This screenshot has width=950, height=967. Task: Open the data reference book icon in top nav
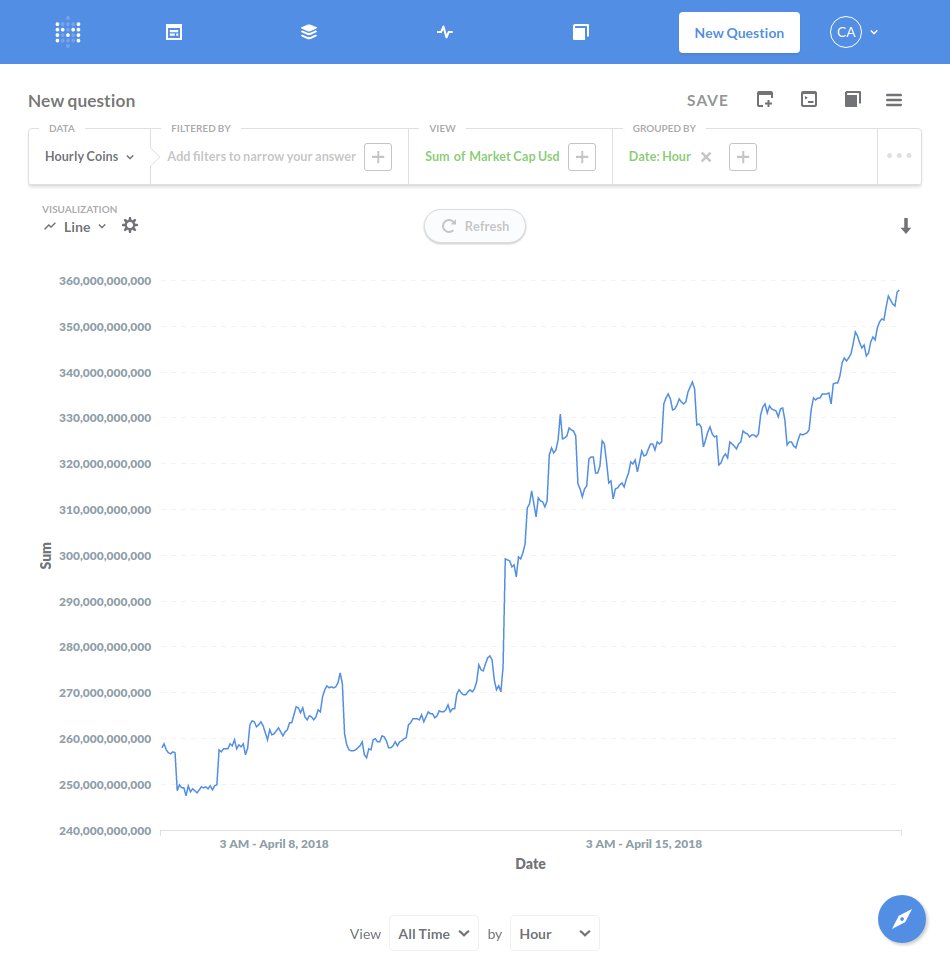click(580, 32)
